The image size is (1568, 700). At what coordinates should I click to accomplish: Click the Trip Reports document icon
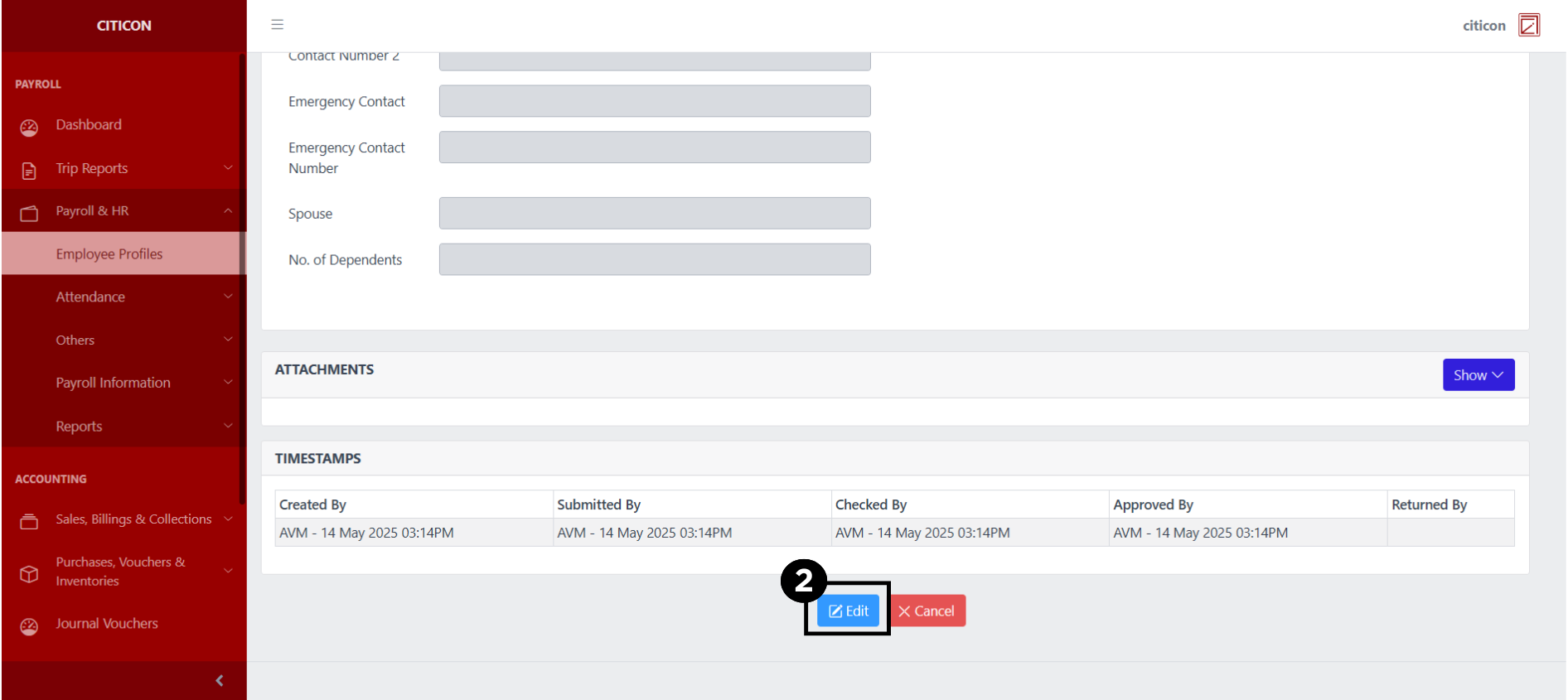click(29, 171)
